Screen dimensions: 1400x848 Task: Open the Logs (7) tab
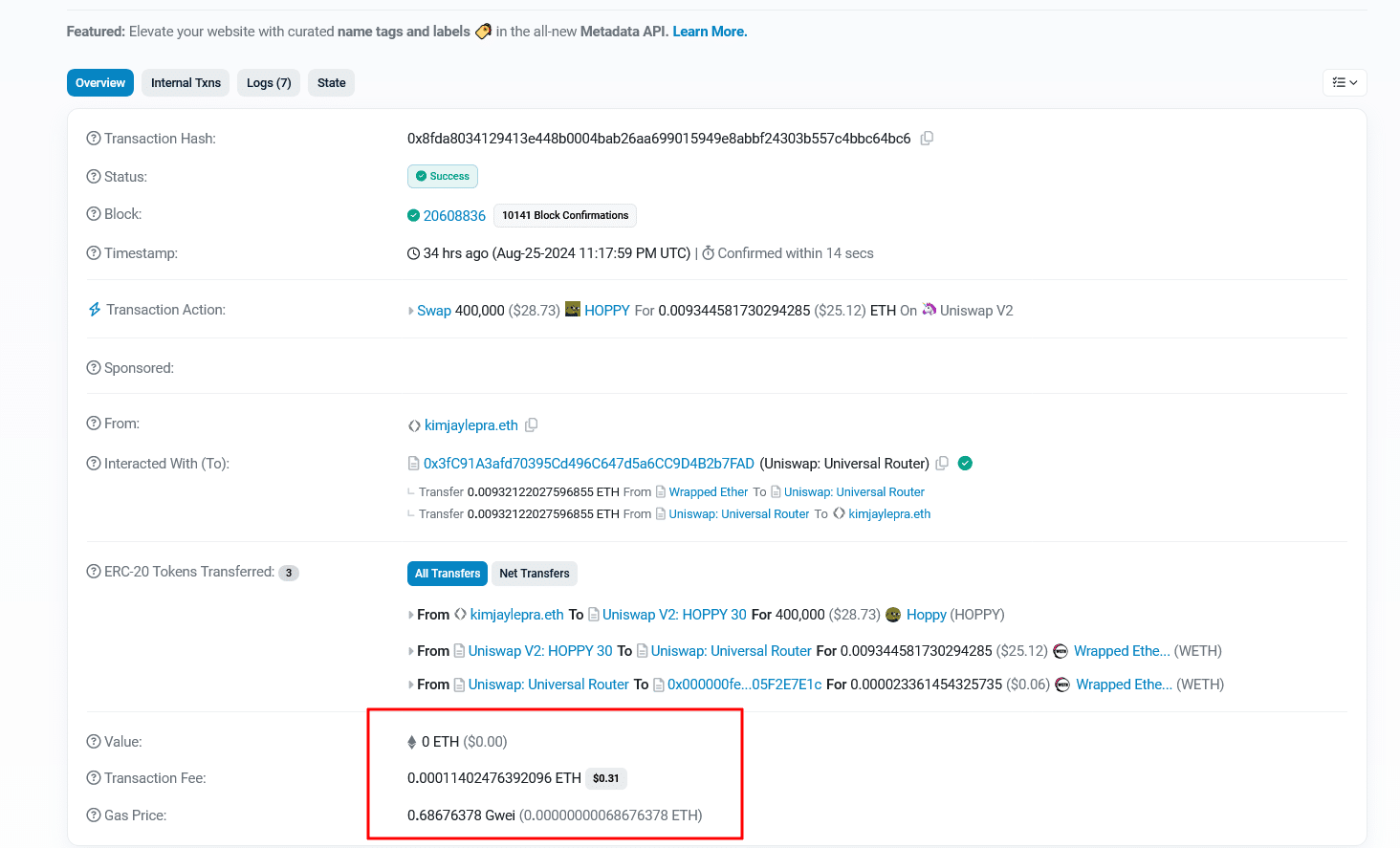[x=269, y=83]
